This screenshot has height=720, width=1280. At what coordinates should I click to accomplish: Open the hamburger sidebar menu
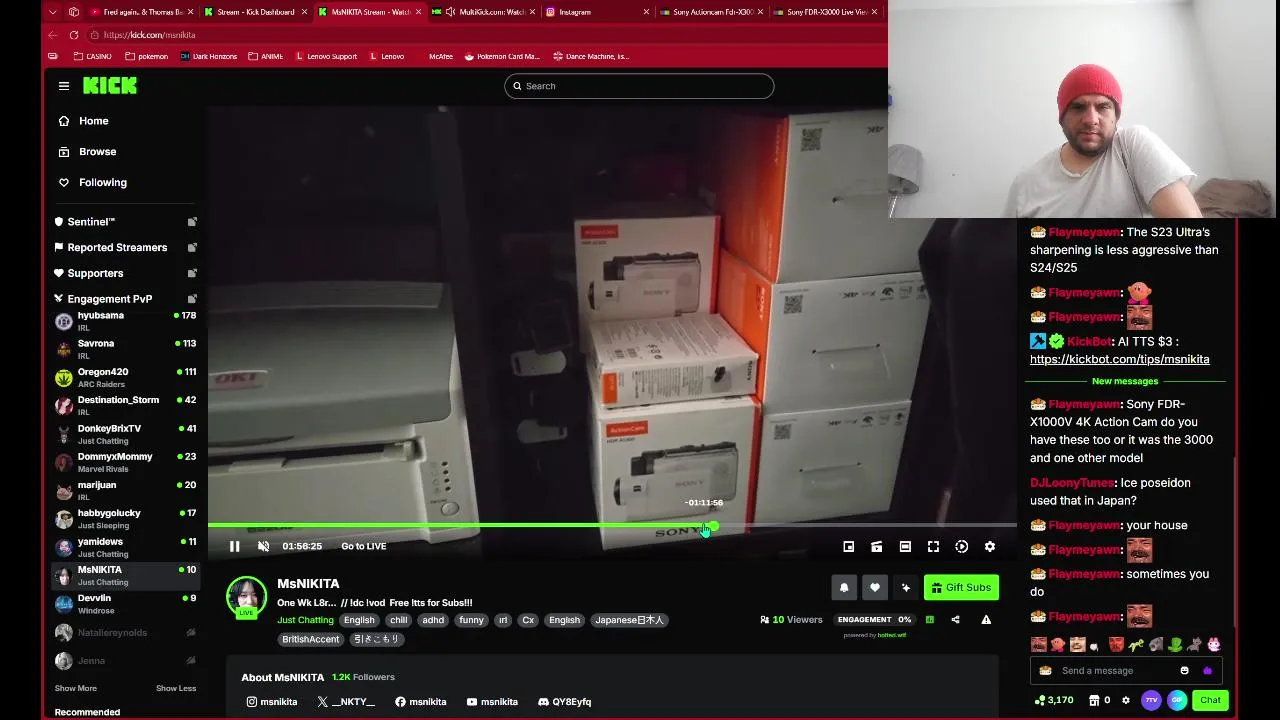click(64, 86)
